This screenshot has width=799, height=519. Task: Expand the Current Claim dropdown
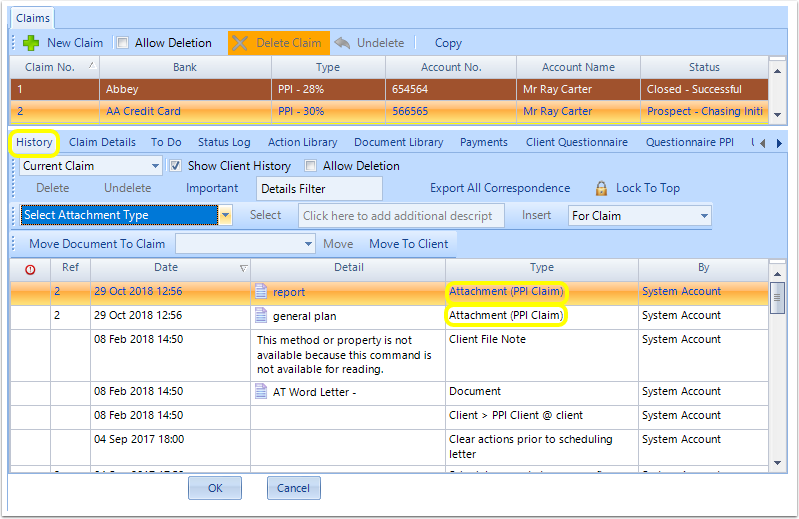pyautogui.click(x=155, y=166)
